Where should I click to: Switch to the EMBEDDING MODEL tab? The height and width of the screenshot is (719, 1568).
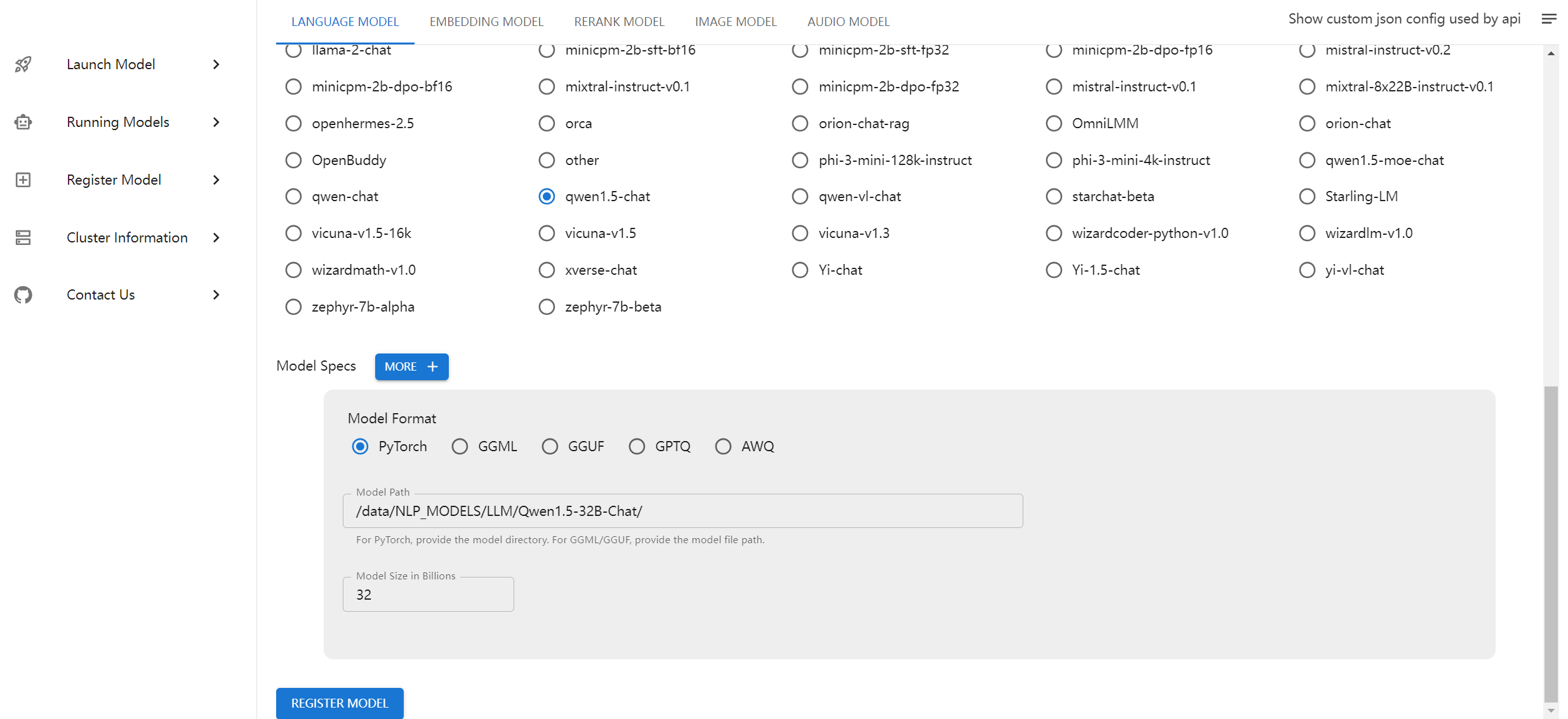486,21
